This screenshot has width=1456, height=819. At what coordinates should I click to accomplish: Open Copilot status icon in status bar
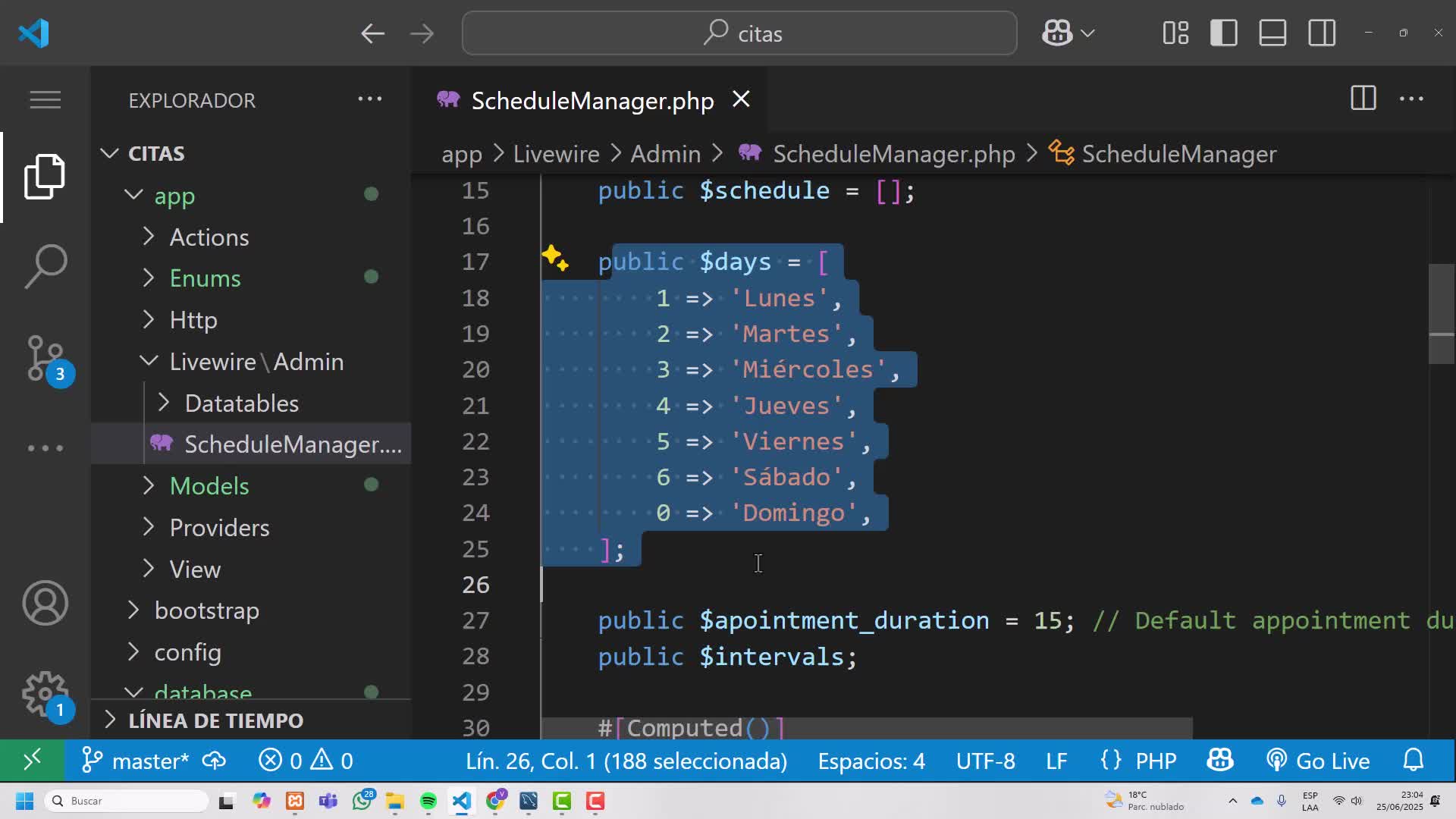coord(1220,760)
